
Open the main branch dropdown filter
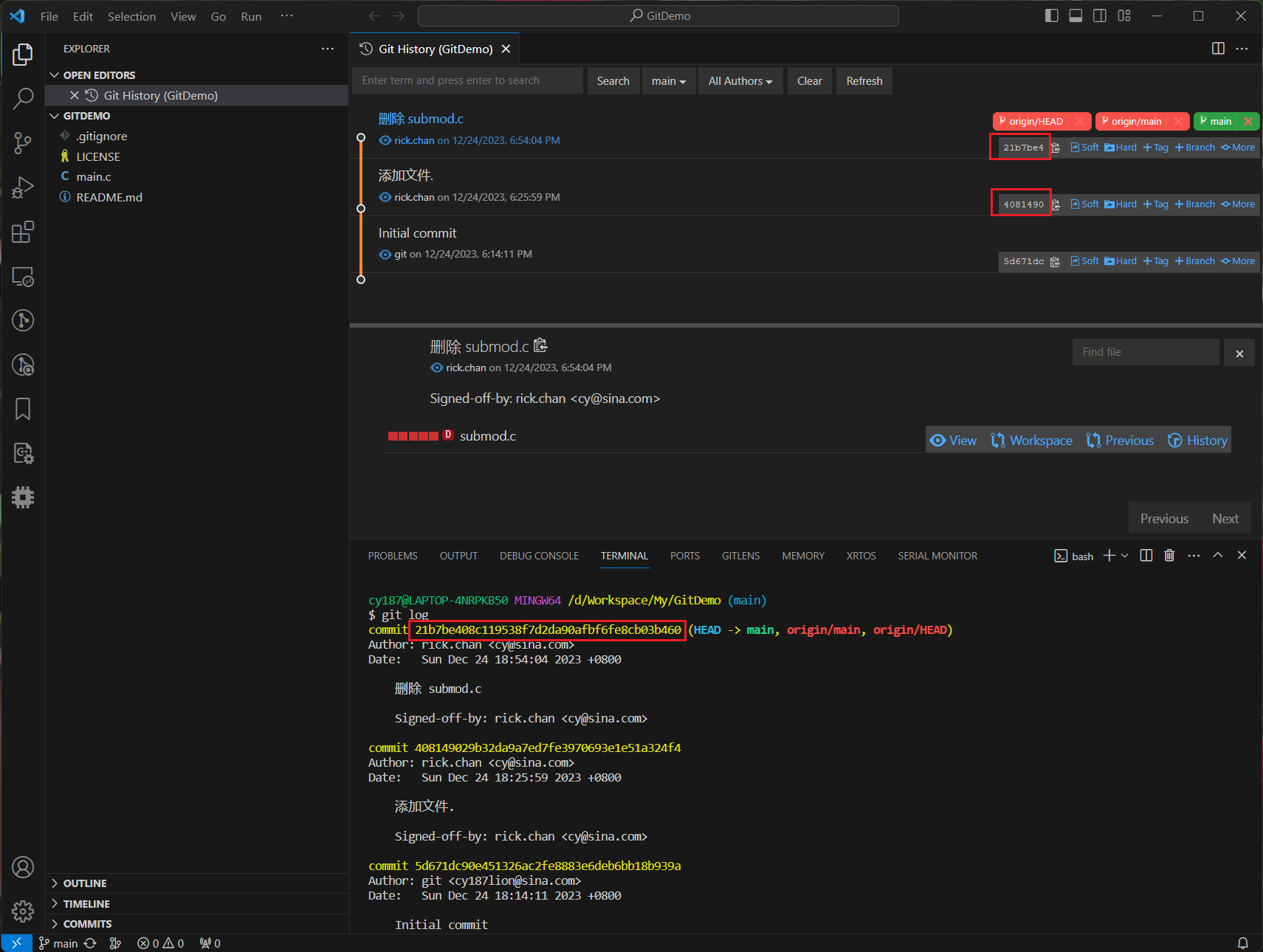[669, 81]
